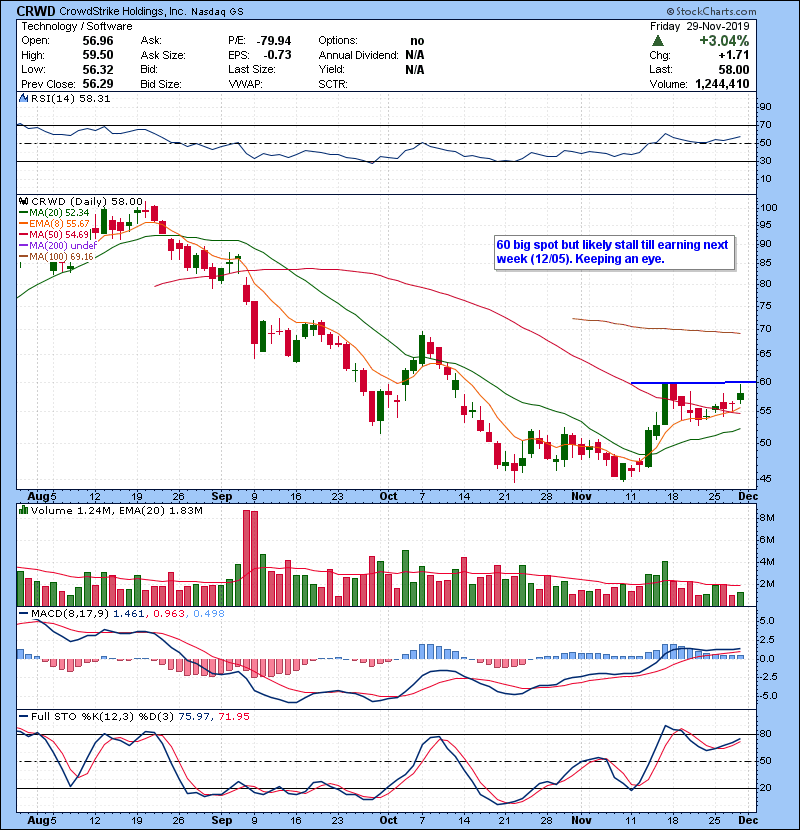The height and width of the screenshot is (830, 800).
Task: Click the Volume value 1,244,410
Action: (x=722, y=84)
